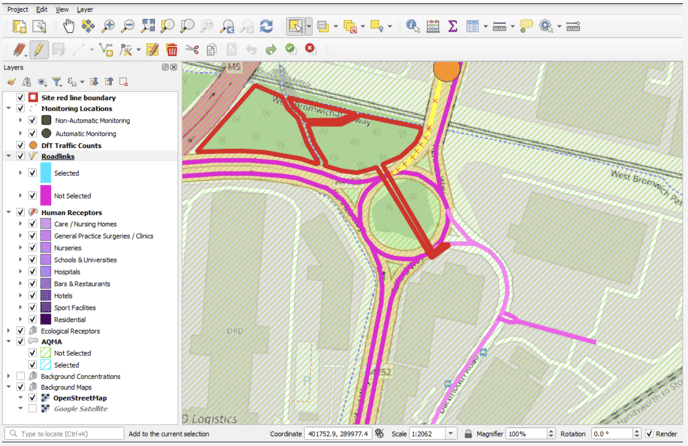
Task: Click the Zoom to Selection icon
Action: click(167, 26)
